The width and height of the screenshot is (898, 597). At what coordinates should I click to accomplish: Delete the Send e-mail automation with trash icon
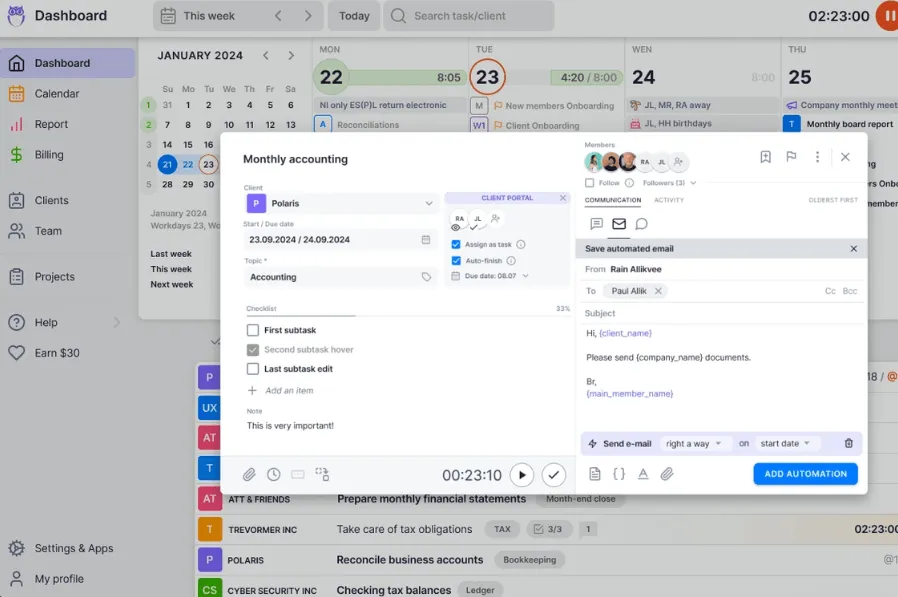pos(848,443)
